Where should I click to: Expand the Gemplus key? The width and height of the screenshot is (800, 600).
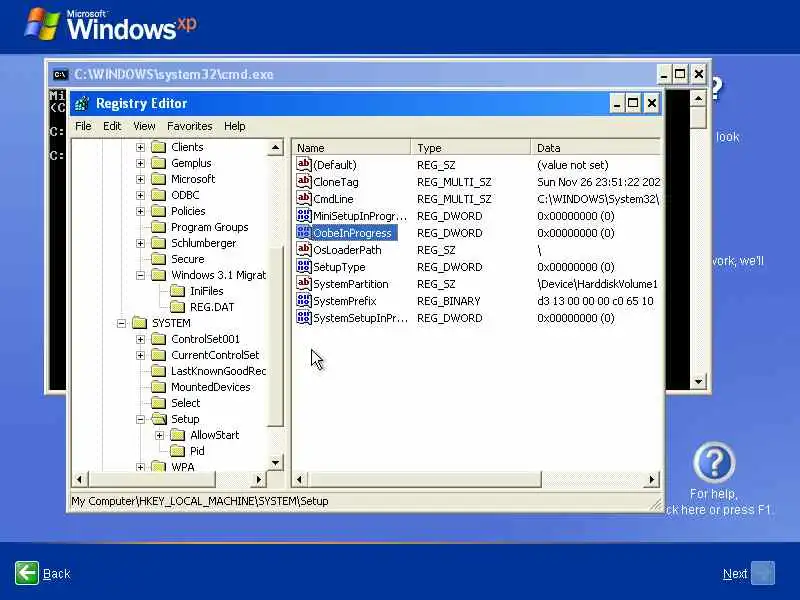[140, 163]
